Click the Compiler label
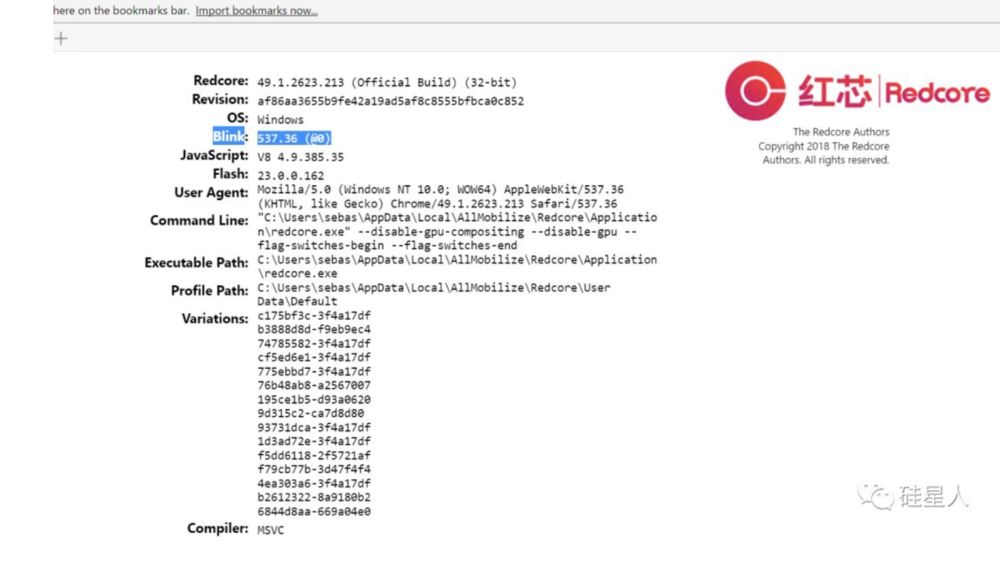 pos(217,528)
